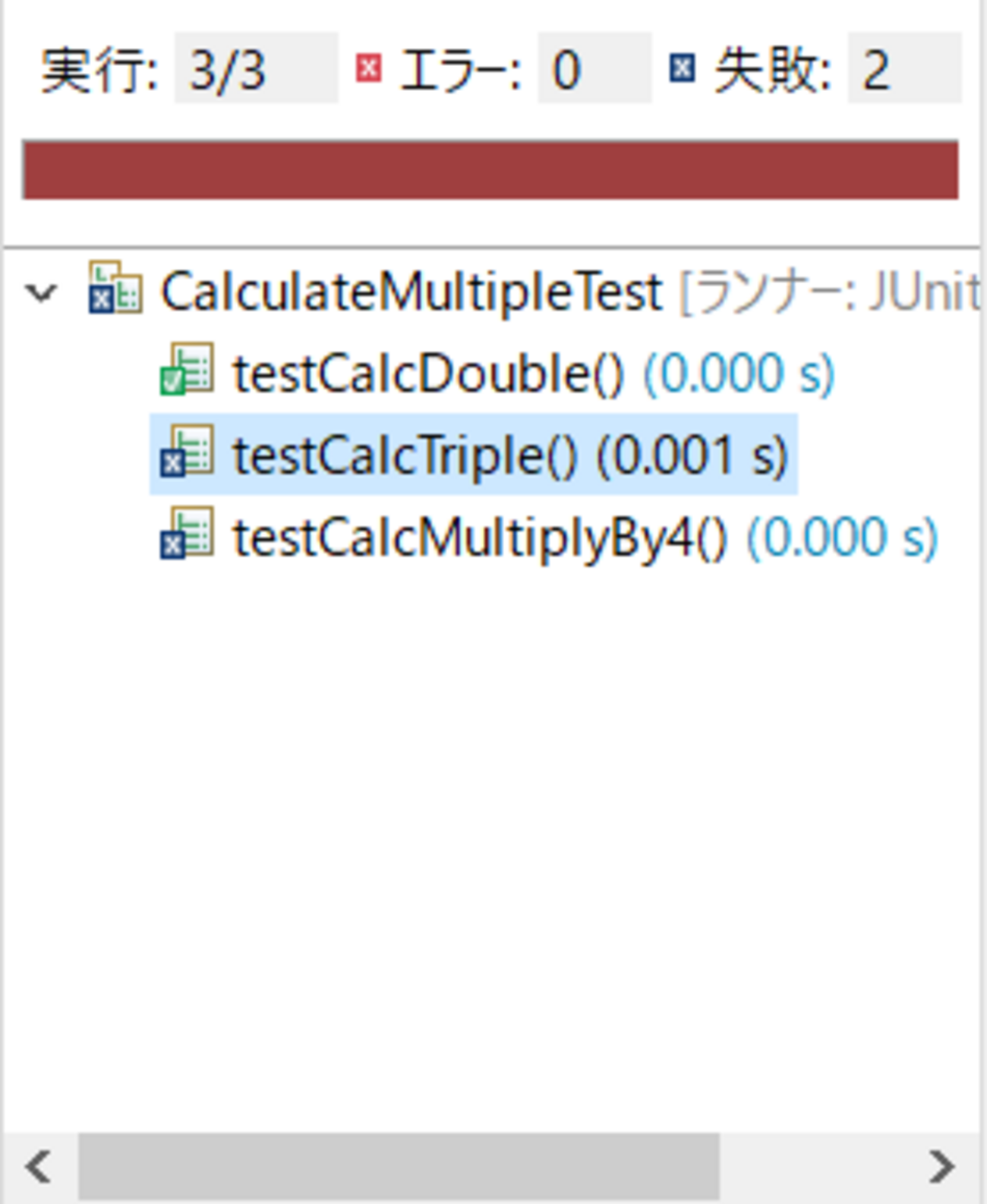Image resolution: width=987 pixels, height=1204 pixels.
Task: Click the 実行 count field showing 3/3
Action: click(256, 68)
